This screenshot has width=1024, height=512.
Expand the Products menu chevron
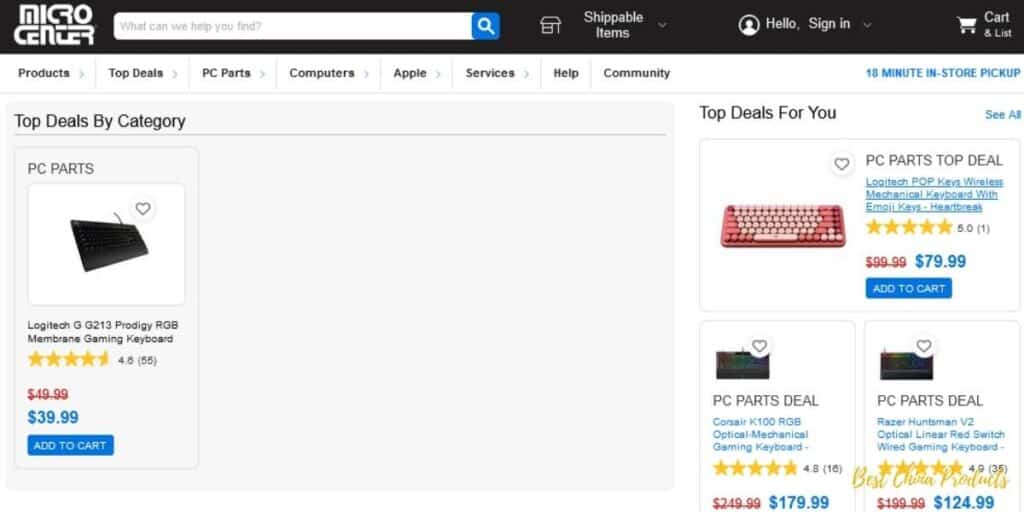coord(82,74)
